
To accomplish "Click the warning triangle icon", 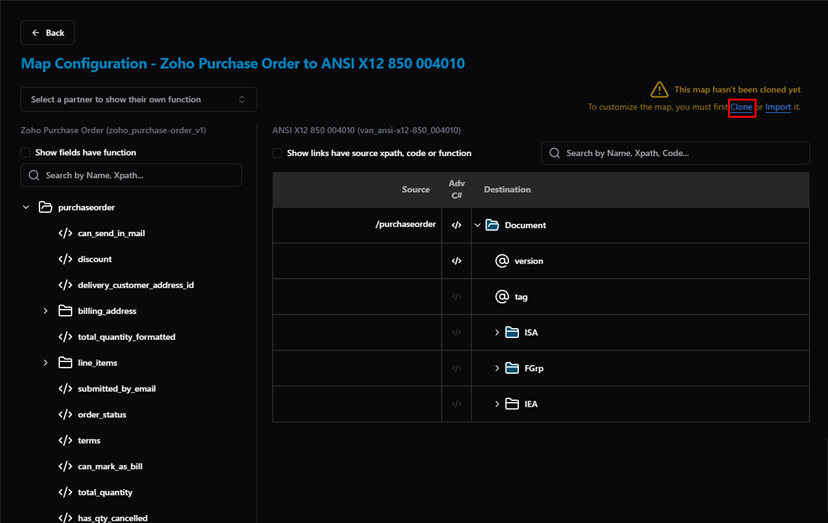I will [659, 89].
